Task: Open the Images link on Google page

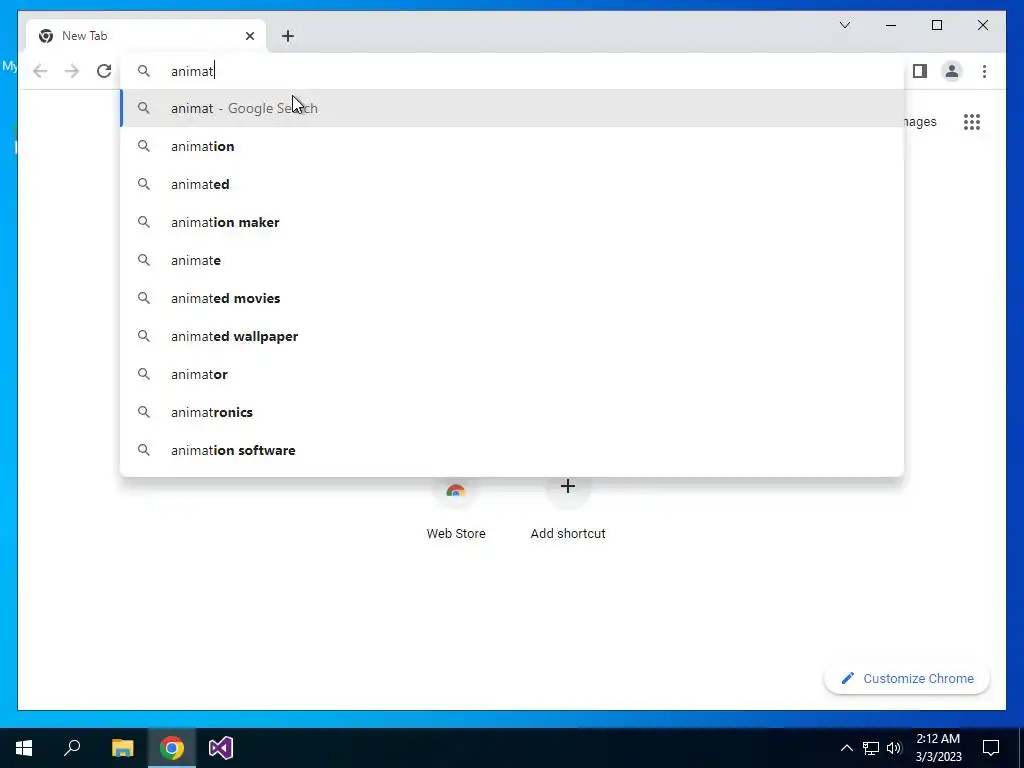Action: pos(920,122)
